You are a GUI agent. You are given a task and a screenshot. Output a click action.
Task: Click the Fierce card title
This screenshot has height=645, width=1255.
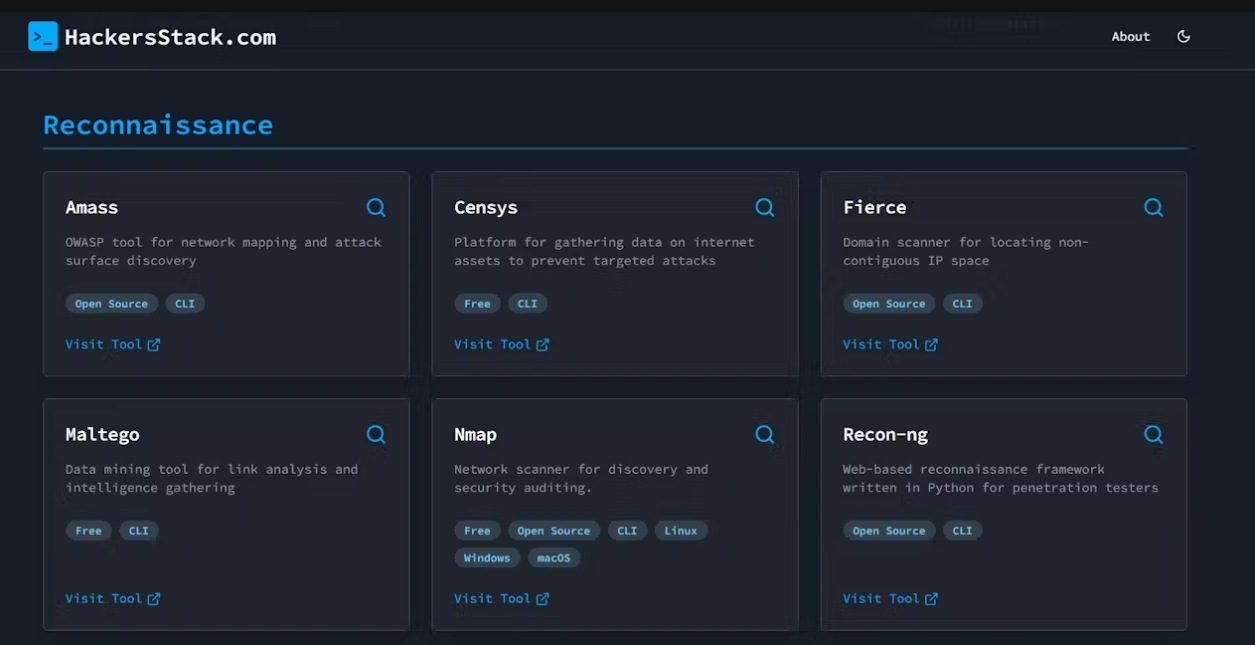tap(875, 207)
